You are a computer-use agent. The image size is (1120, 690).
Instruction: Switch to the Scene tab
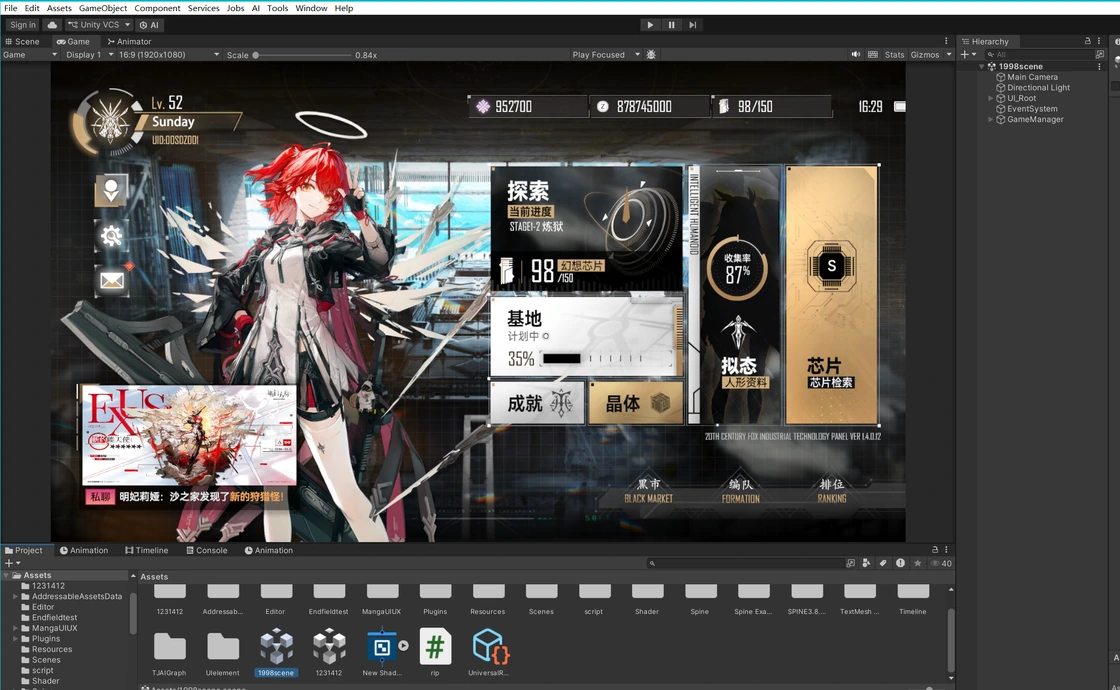pos(23,41)
